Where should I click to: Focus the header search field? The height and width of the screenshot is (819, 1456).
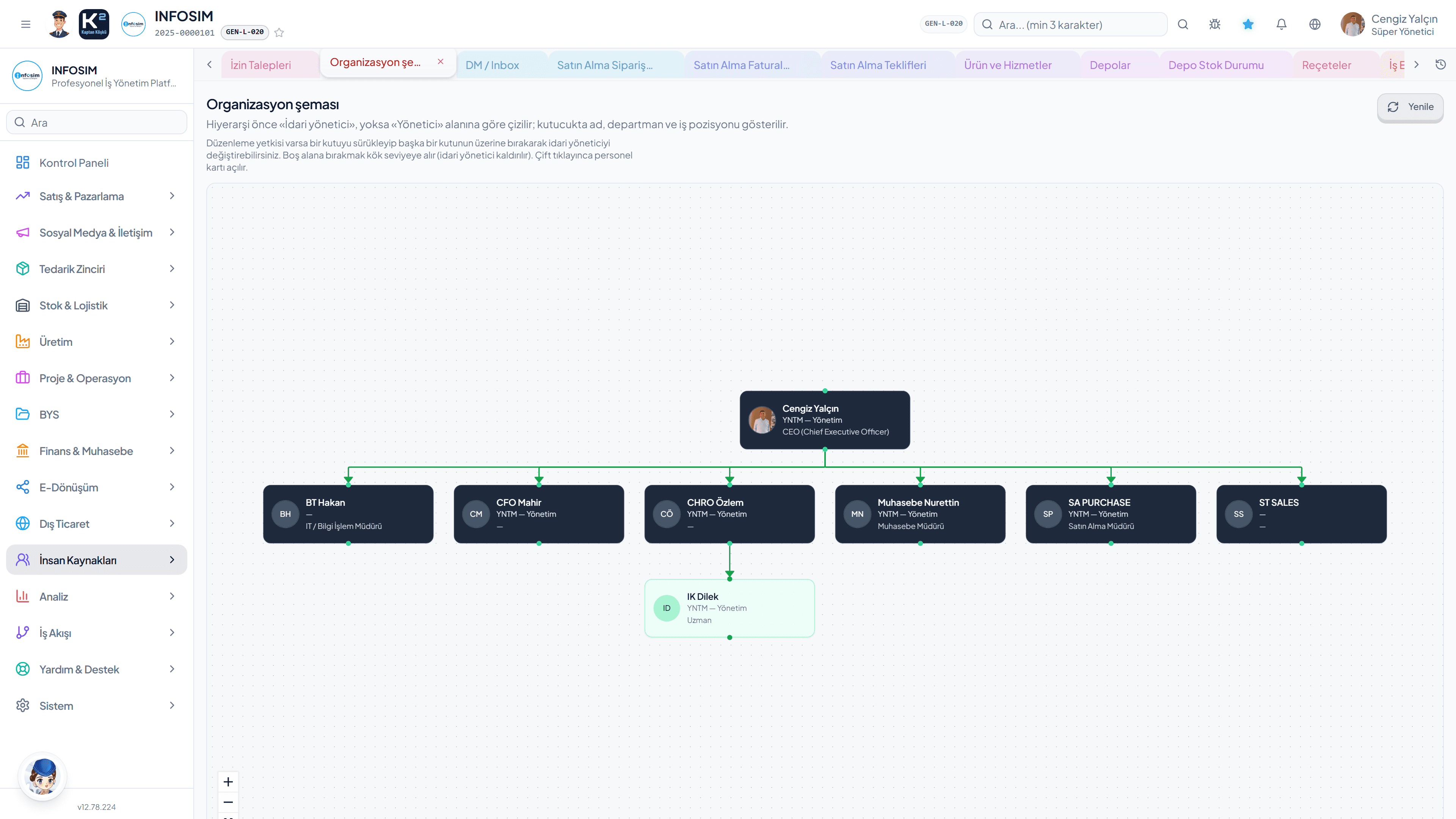tap(1070, 24)
